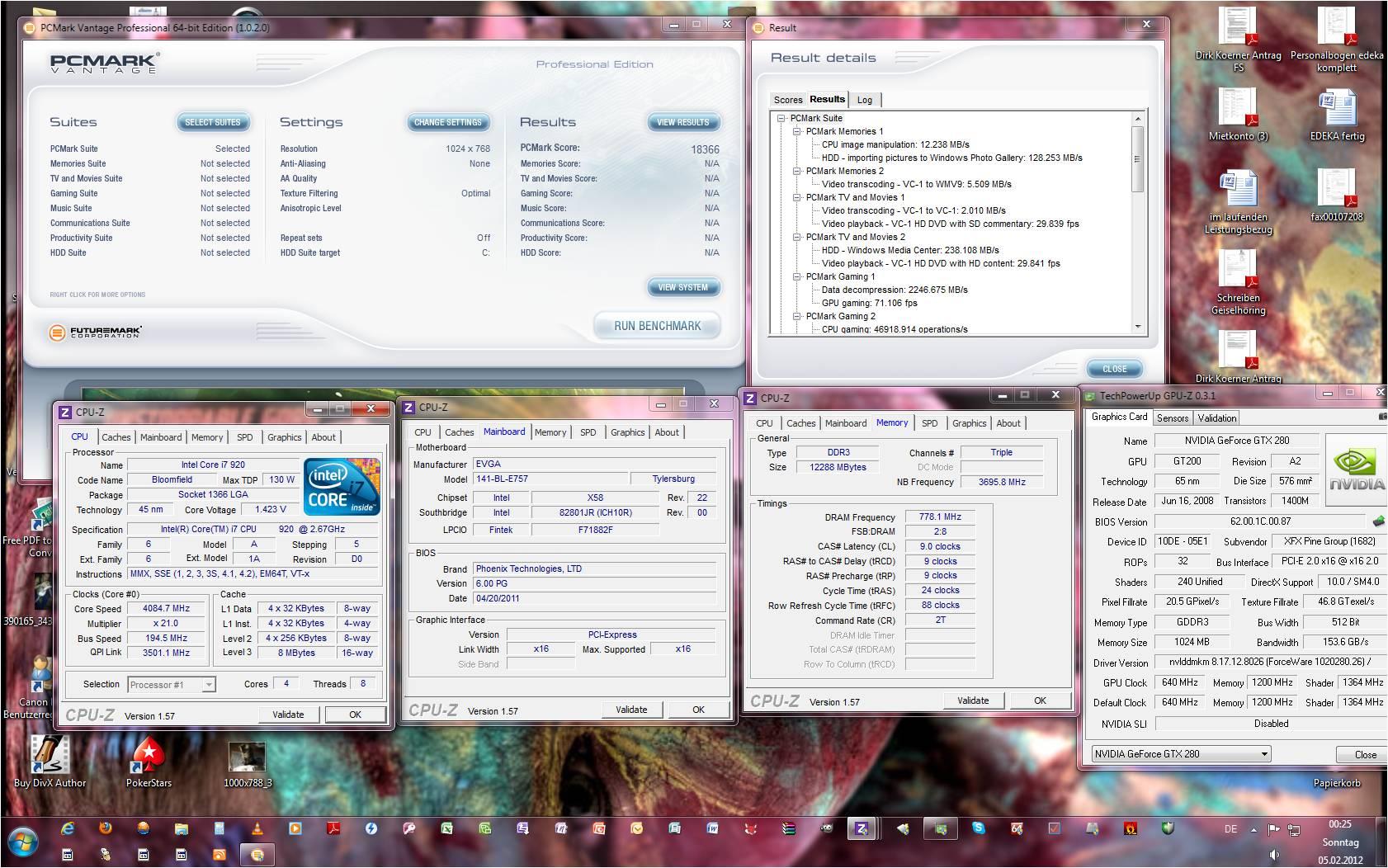Collapse PCMark TV and Movies 2 node
The width and height of the screenshot is (1388, 868).
pyautogui.click(x=797, y=237)
